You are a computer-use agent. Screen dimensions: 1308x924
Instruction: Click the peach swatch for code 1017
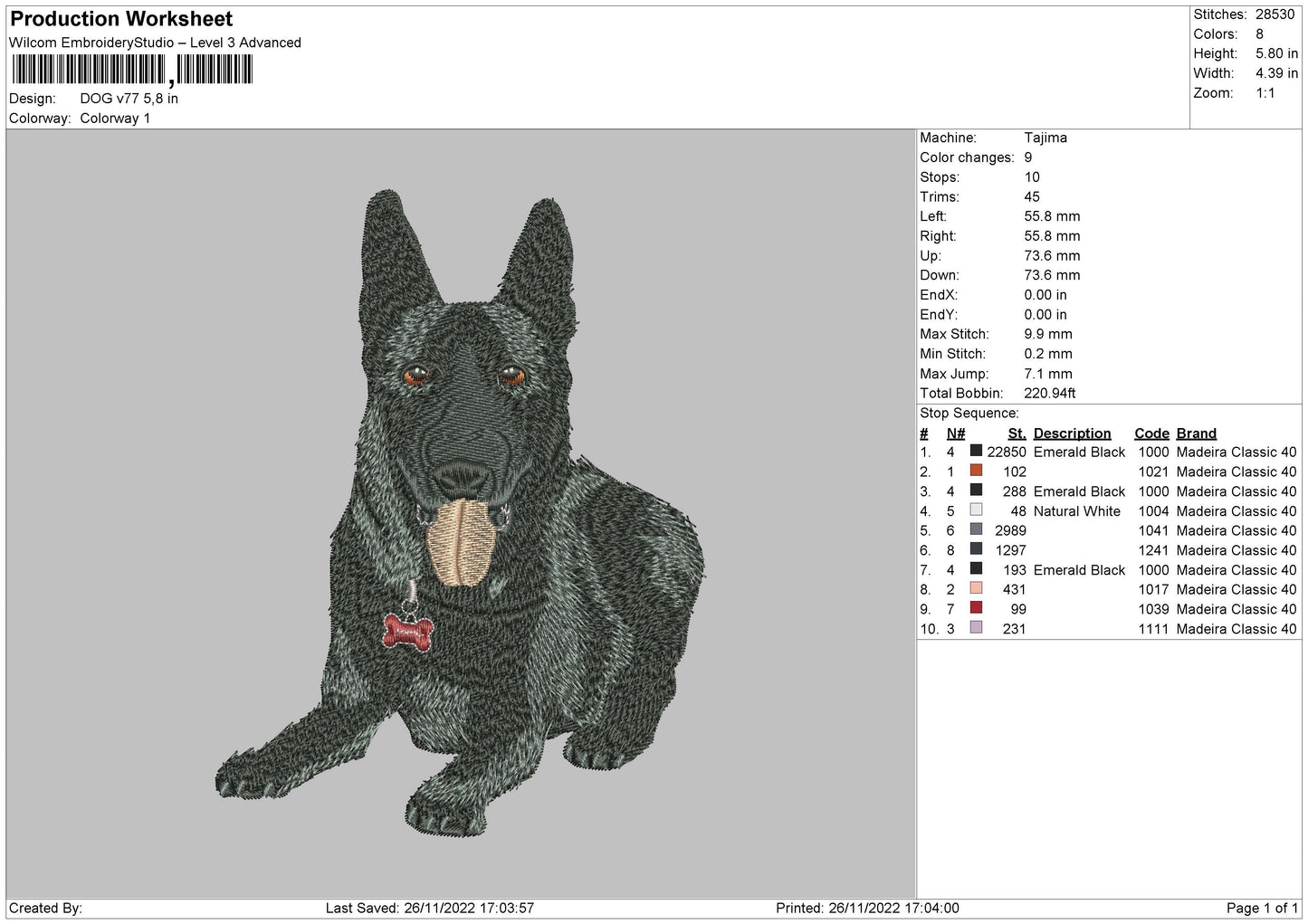[976, 588]
